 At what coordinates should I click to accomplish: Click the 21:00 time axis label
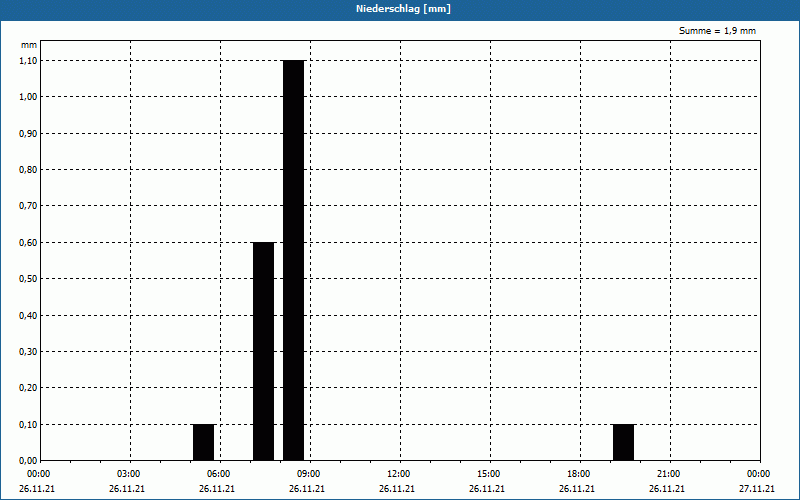(x=668, y=474)
